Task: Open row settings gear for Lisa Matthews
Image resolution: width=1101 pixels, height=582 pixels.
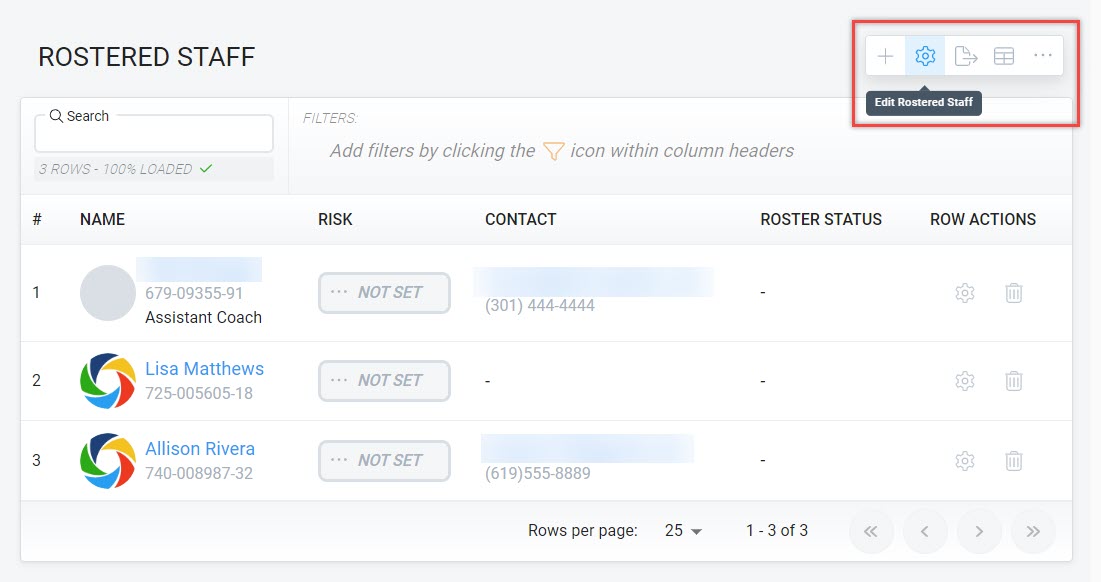Action: [x=964, y=380]
